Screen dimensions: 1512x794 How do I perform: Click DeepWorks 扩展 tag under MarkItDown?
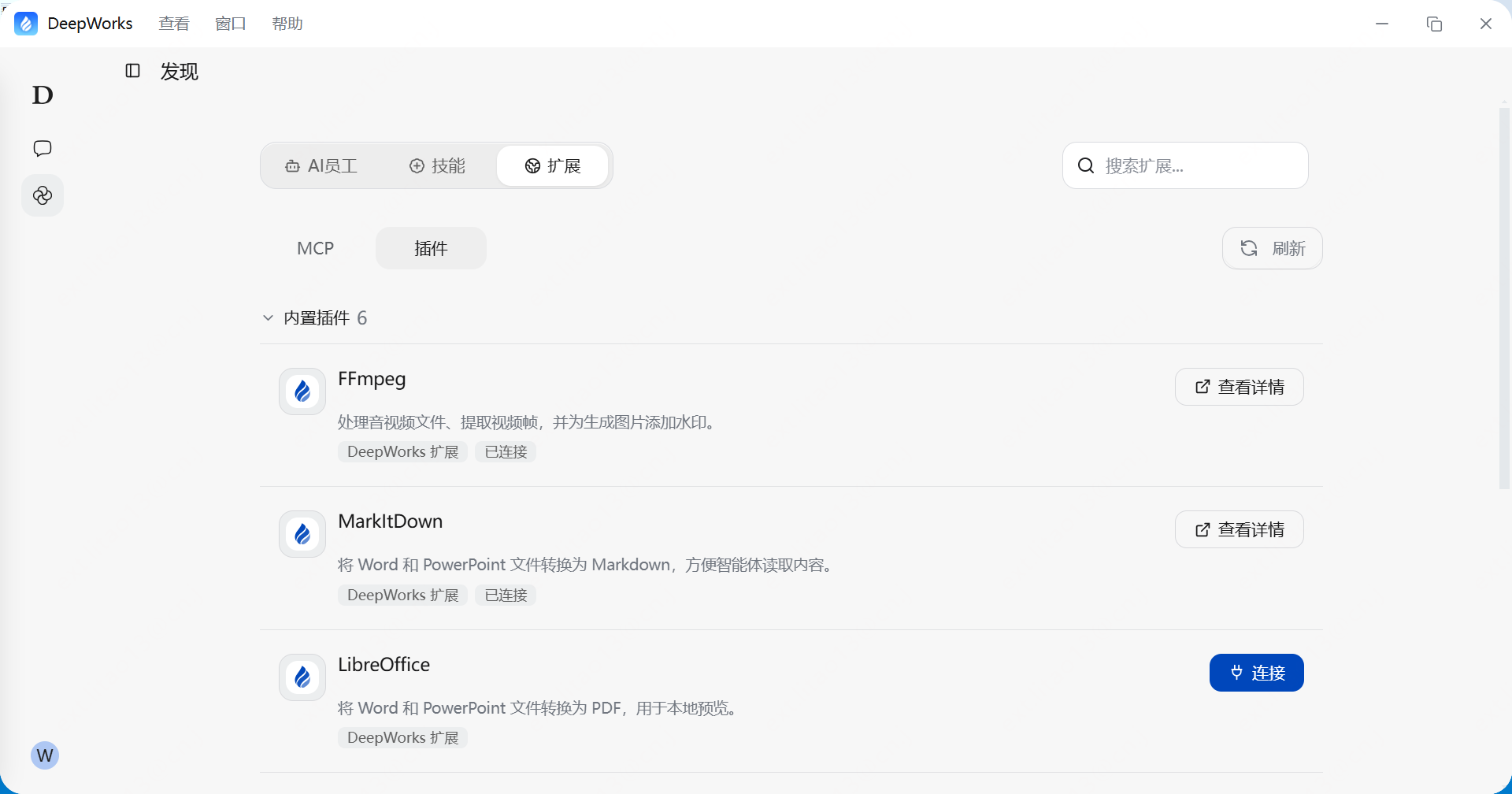pos(402,595)
